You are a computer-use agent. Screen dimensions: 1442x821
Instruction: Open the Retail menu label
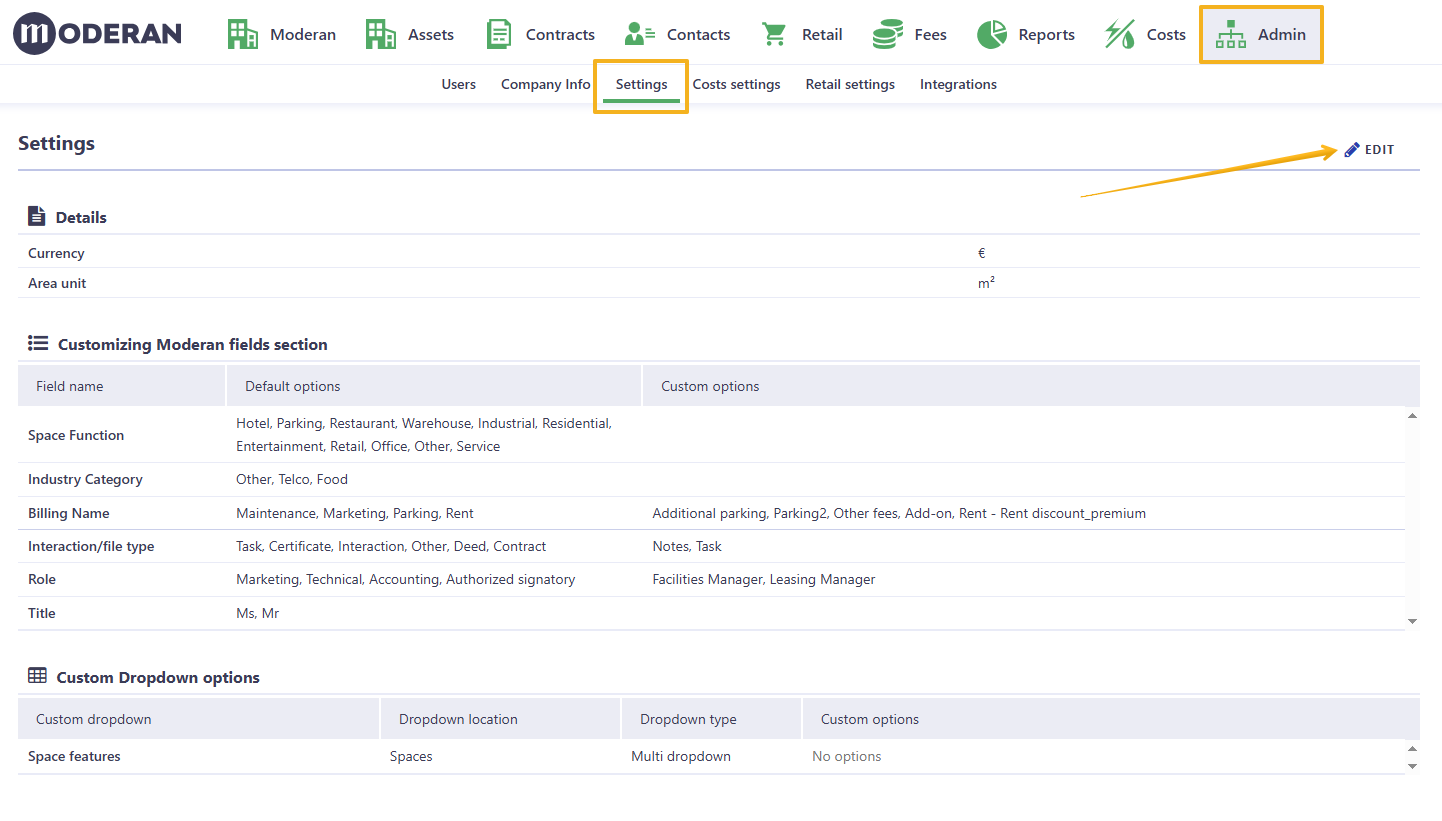[x=822, y=34]
